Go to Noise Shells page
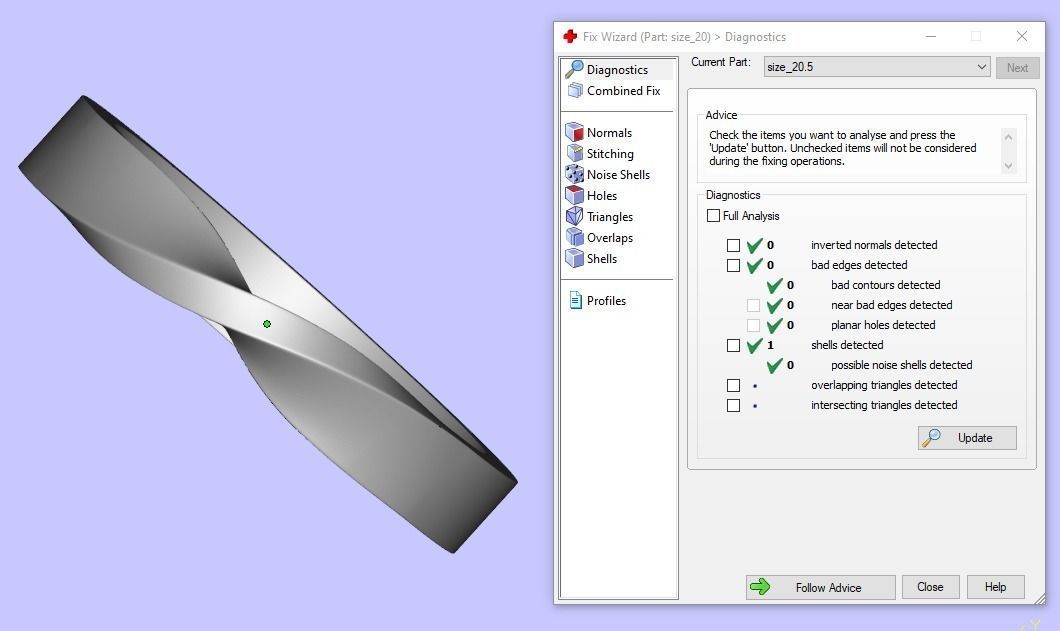Image resolution: width=1060 pixels, height=631 pixels. tap(618, 174)
